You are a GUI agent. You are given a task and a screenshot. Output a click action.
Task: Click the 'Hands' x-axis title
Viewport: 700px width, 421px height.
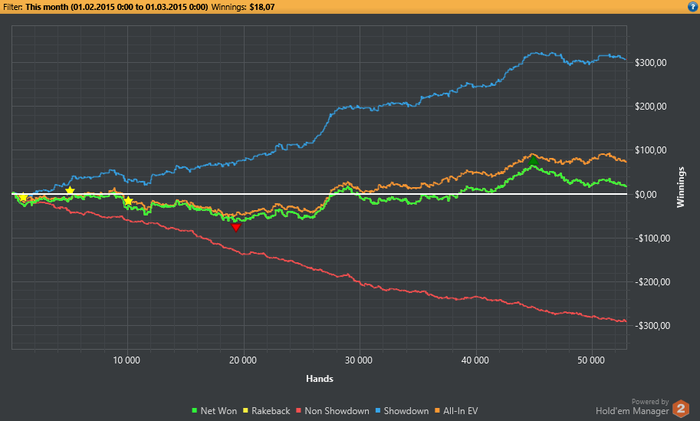tap(320, 379)
